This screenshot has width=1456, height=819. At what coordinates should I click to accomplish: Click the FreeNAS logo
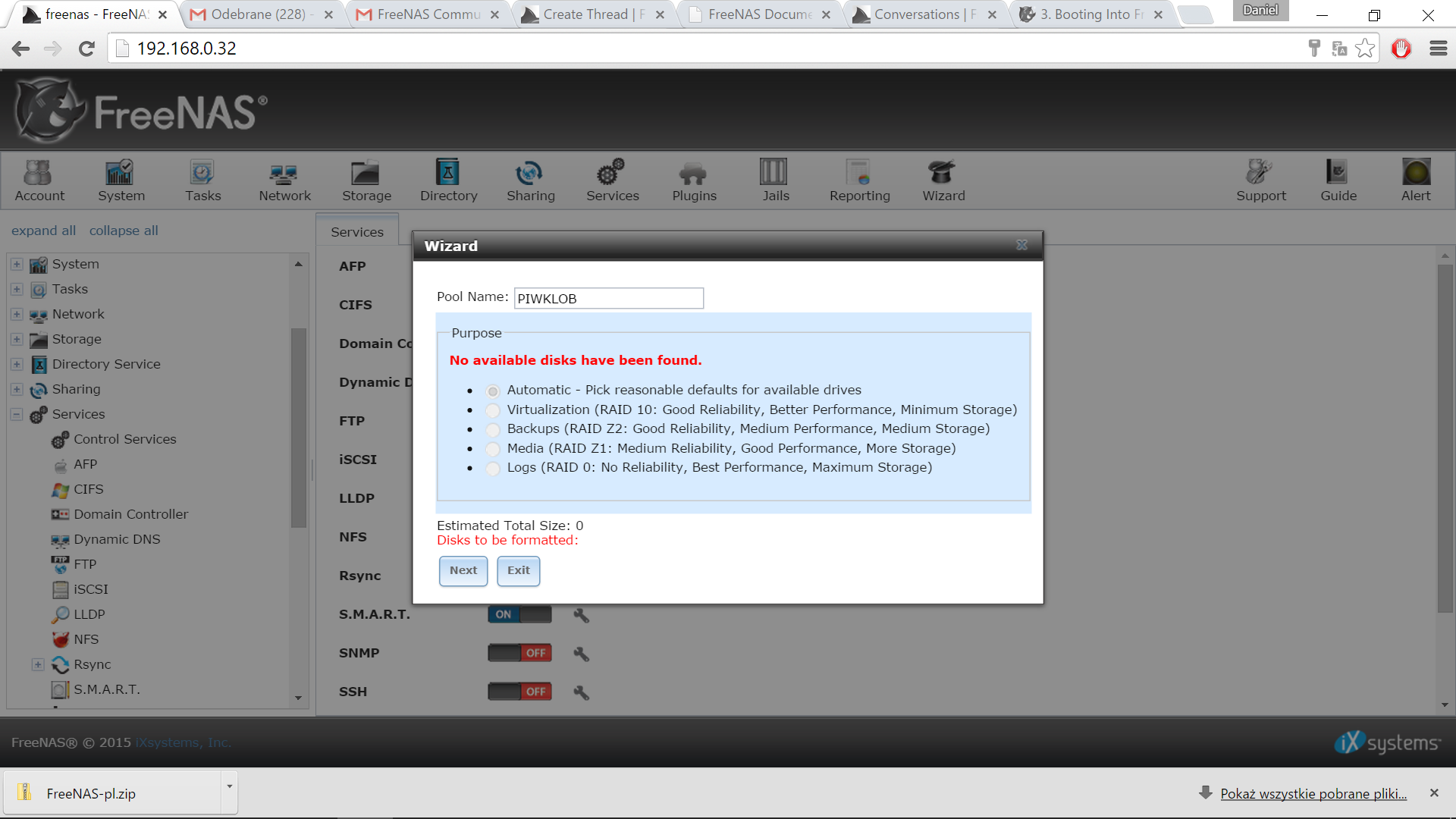(x=140, y=111)
